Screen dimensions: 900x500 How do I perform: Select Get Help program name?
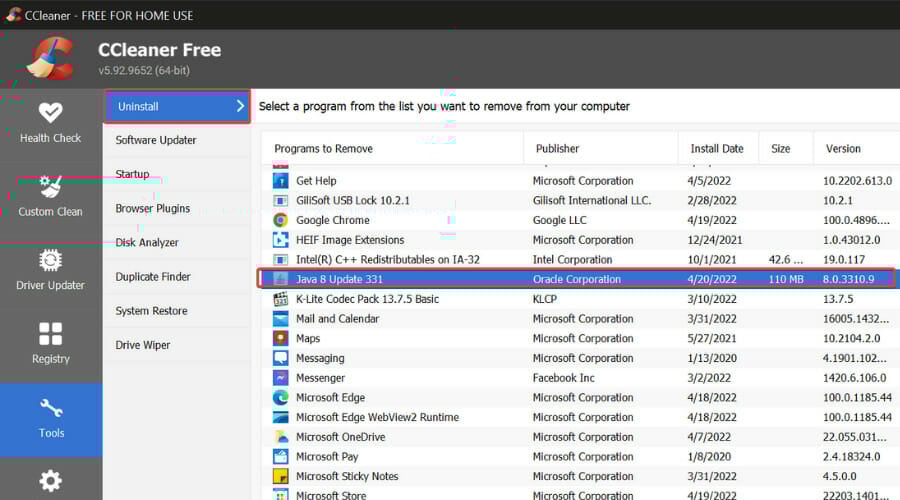[316, 181]
